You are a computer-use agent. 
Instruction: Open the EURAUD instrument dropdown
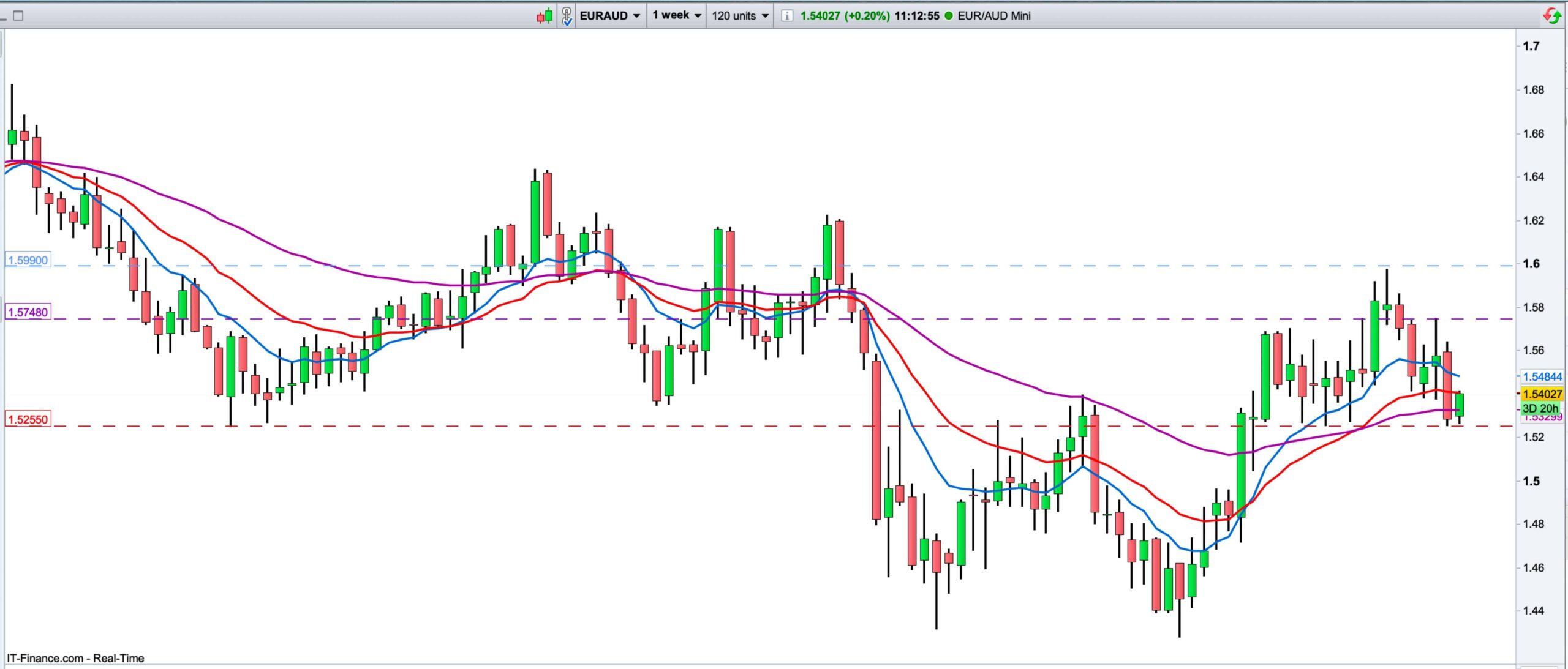click(610, 16)
